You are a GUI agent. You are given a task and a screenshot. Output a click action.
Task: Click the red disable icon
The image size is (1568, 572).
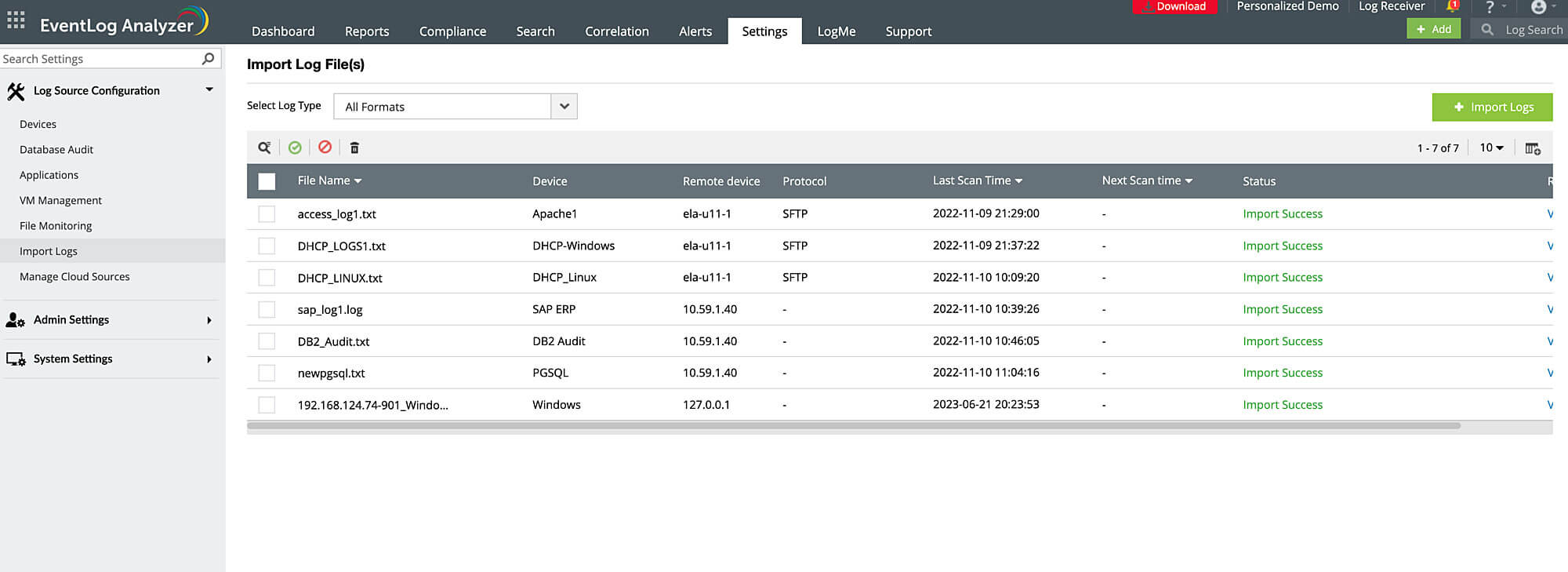pyautogui.click(x=325, y=147)
